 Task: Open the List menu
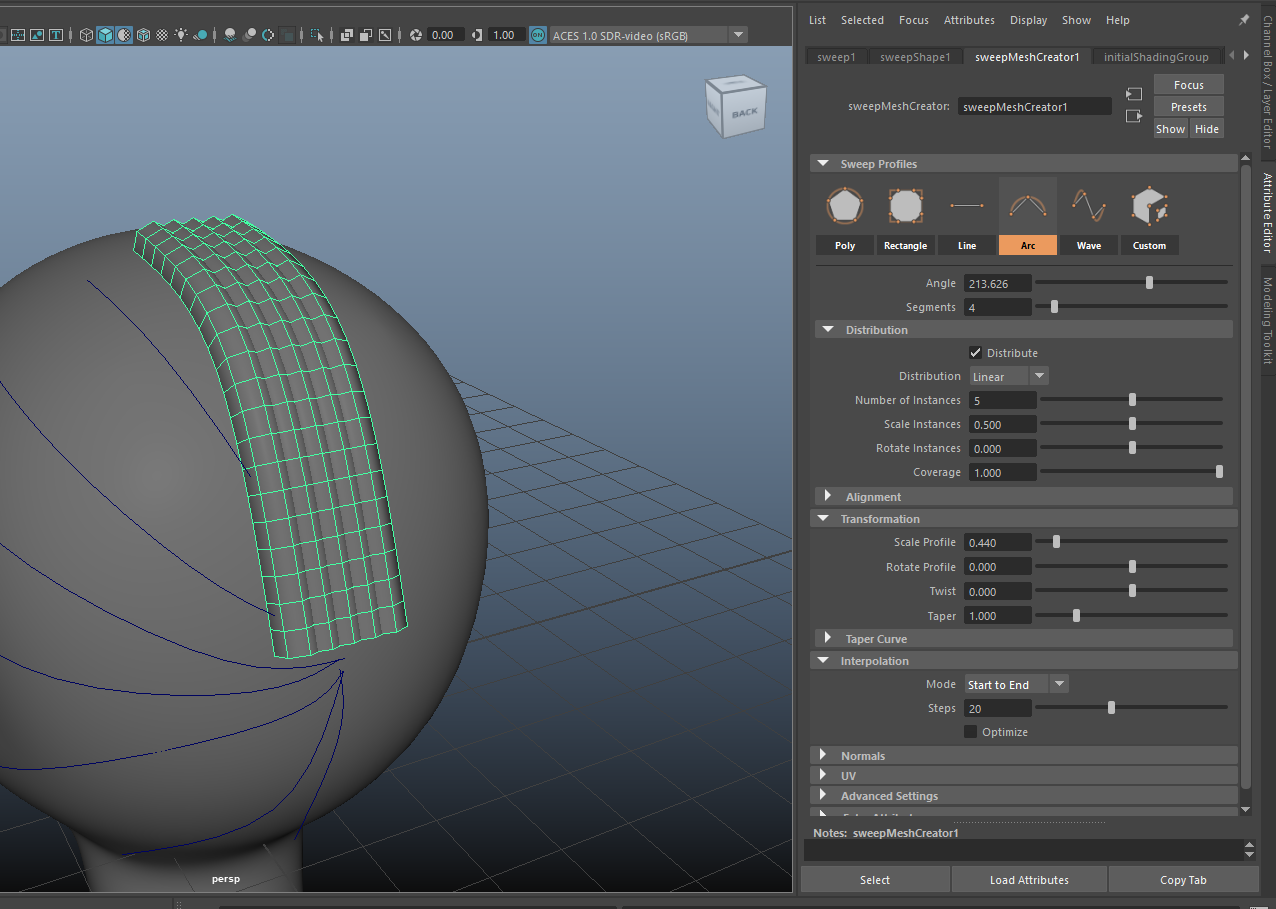pos(817,20)
